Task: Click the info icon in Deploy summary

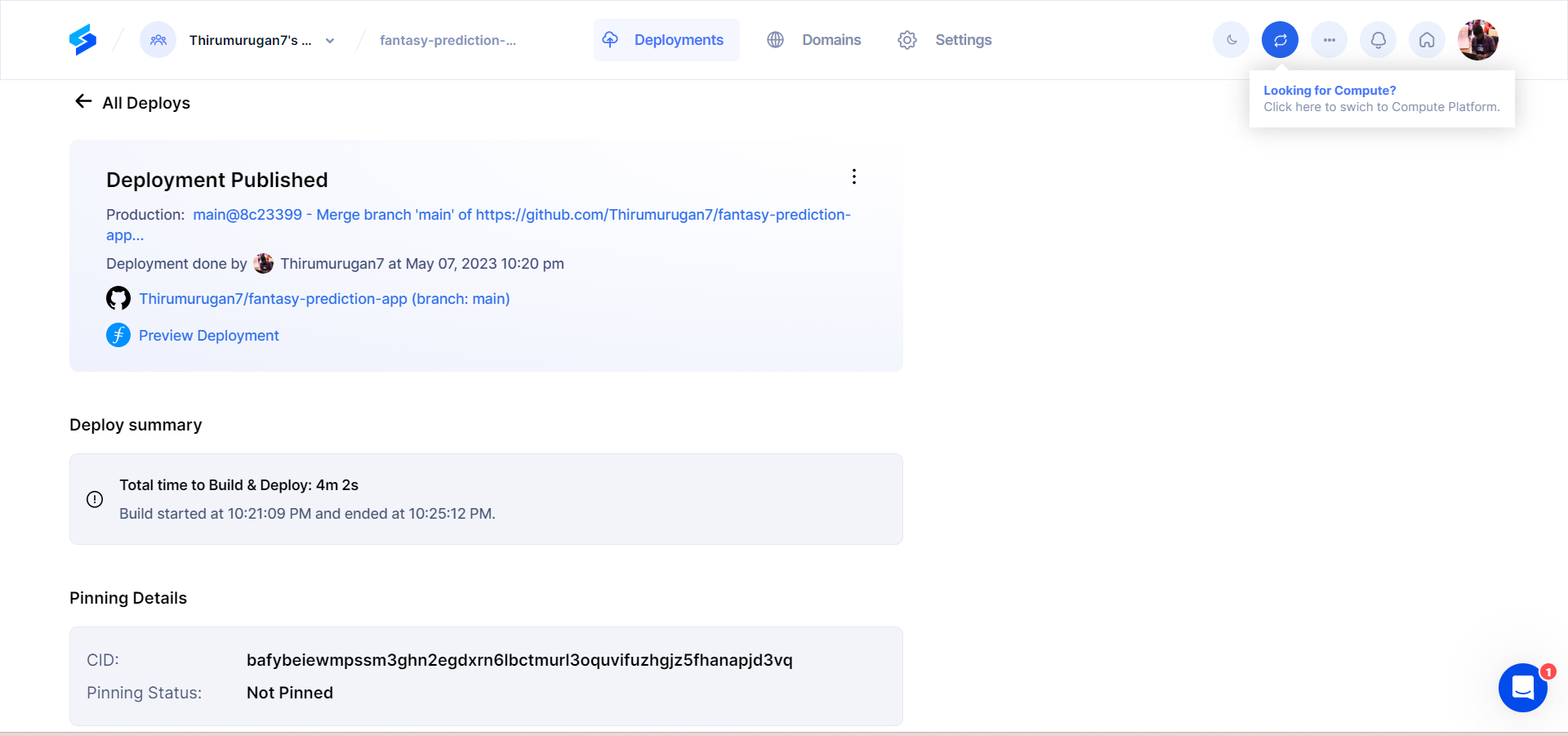Action: point(95,499)
